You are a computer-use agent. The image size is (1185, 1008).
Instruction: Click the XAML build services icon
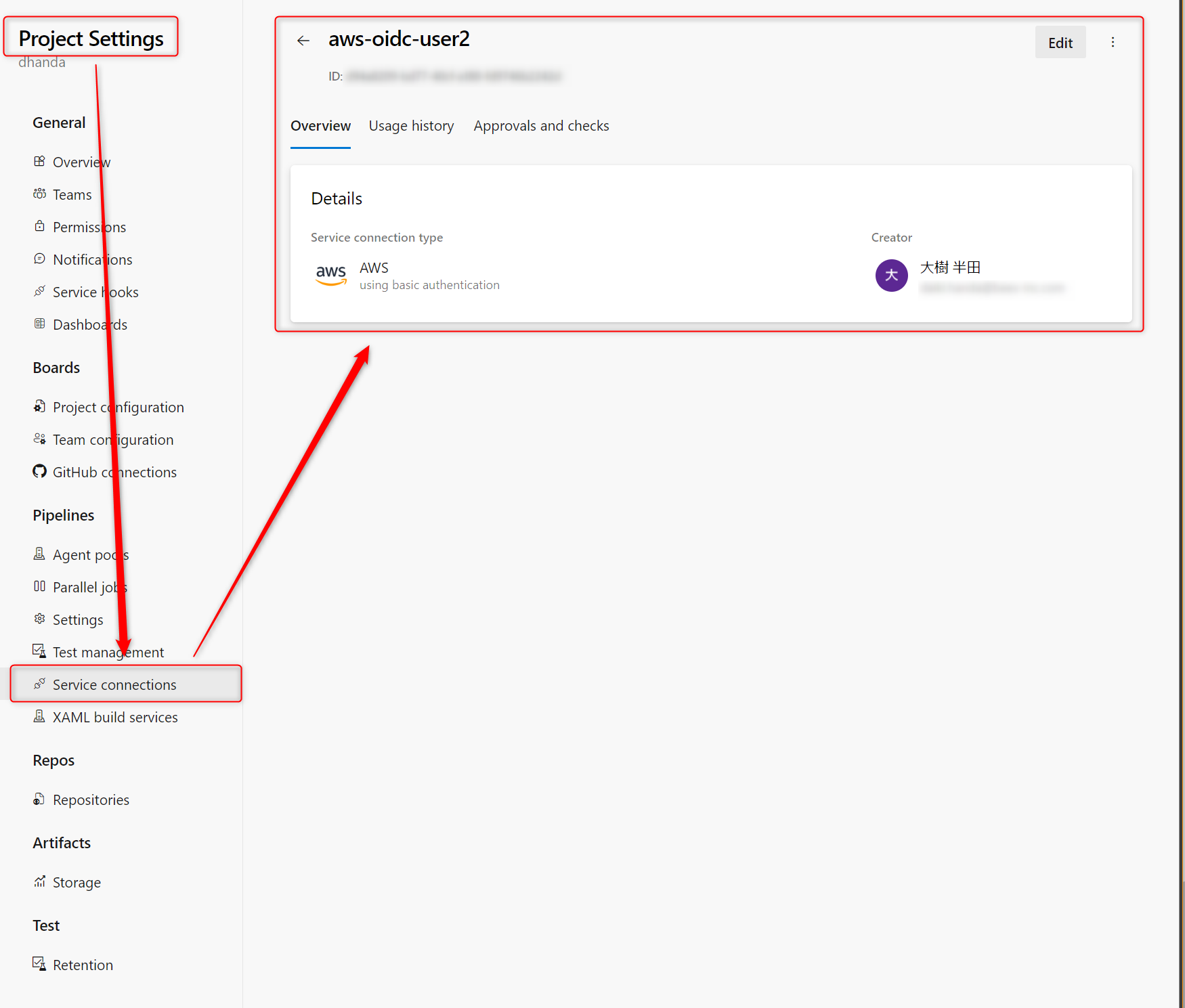coord(40,717)
